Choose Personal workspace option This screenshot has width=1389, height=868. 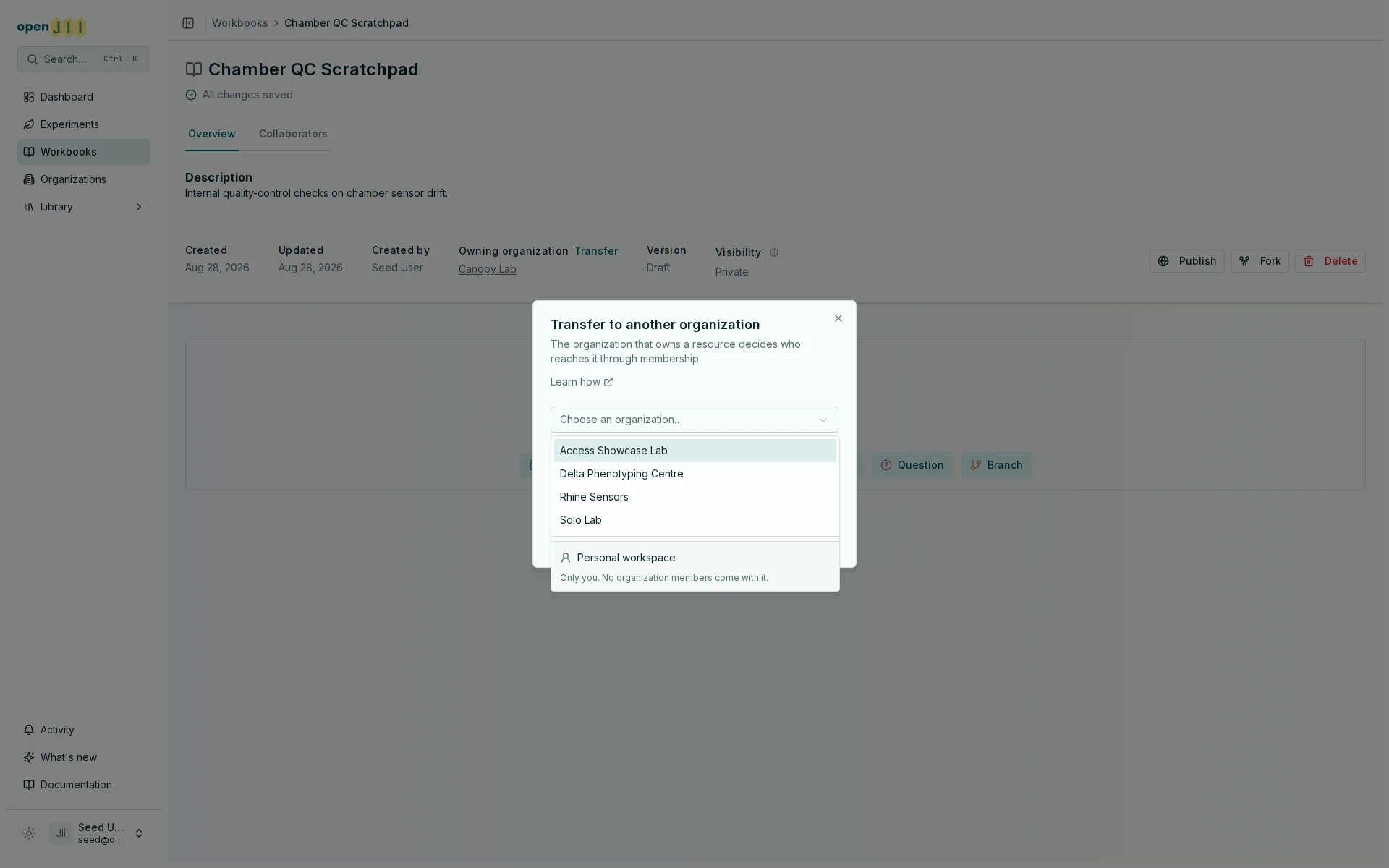coord(694,566)
